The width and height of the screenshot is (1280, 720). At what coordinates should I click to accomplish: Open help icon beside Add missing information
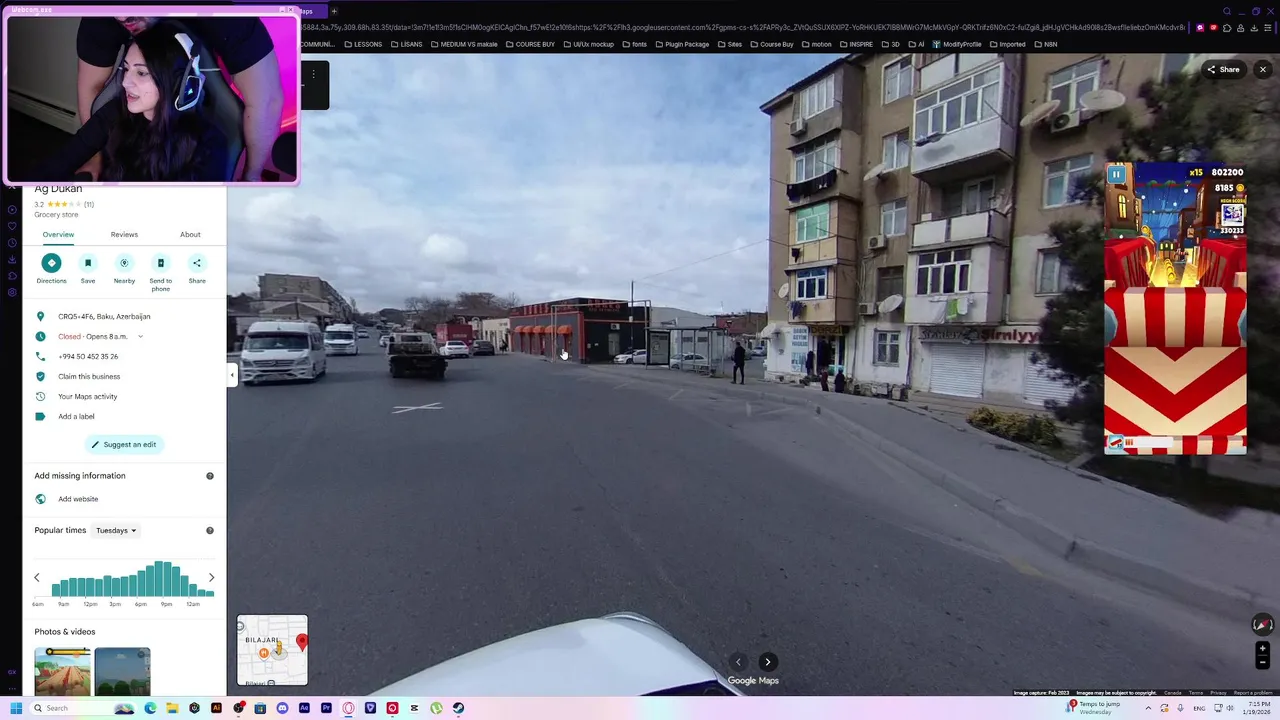click(x=210, y=476)
